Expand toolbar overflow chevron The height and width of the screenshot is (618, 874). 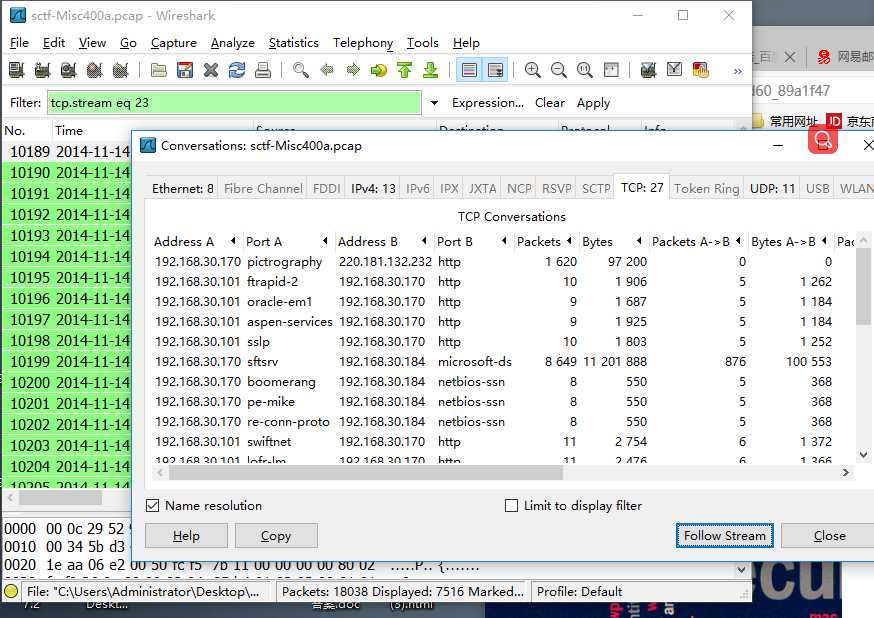737,71
